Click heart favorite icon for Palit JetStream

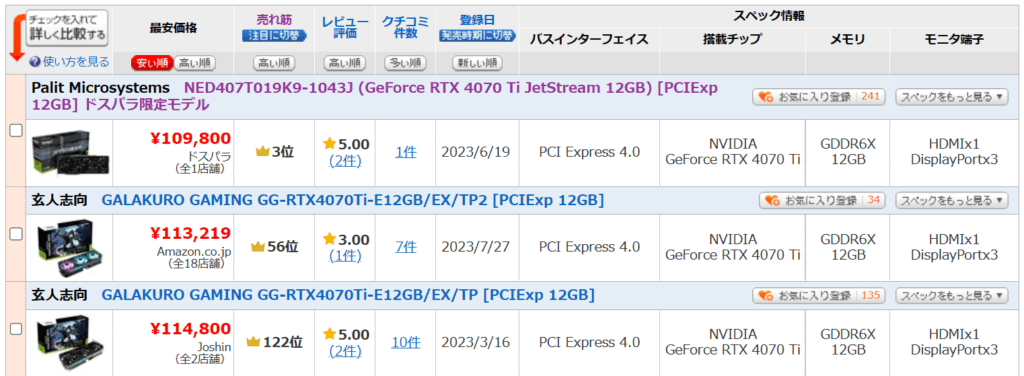(765, 97)
